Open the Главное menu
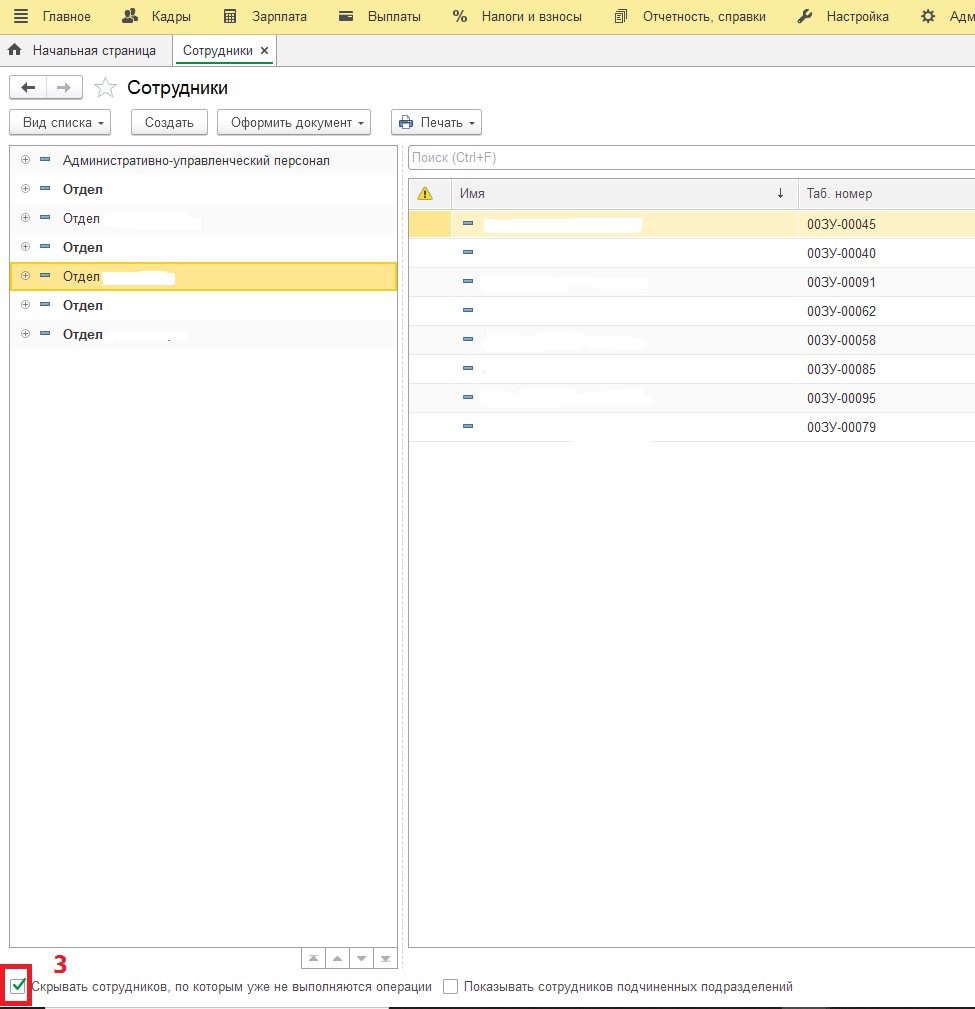The width and height of the screenshot is (975, 1009). [x=66, y=17]
